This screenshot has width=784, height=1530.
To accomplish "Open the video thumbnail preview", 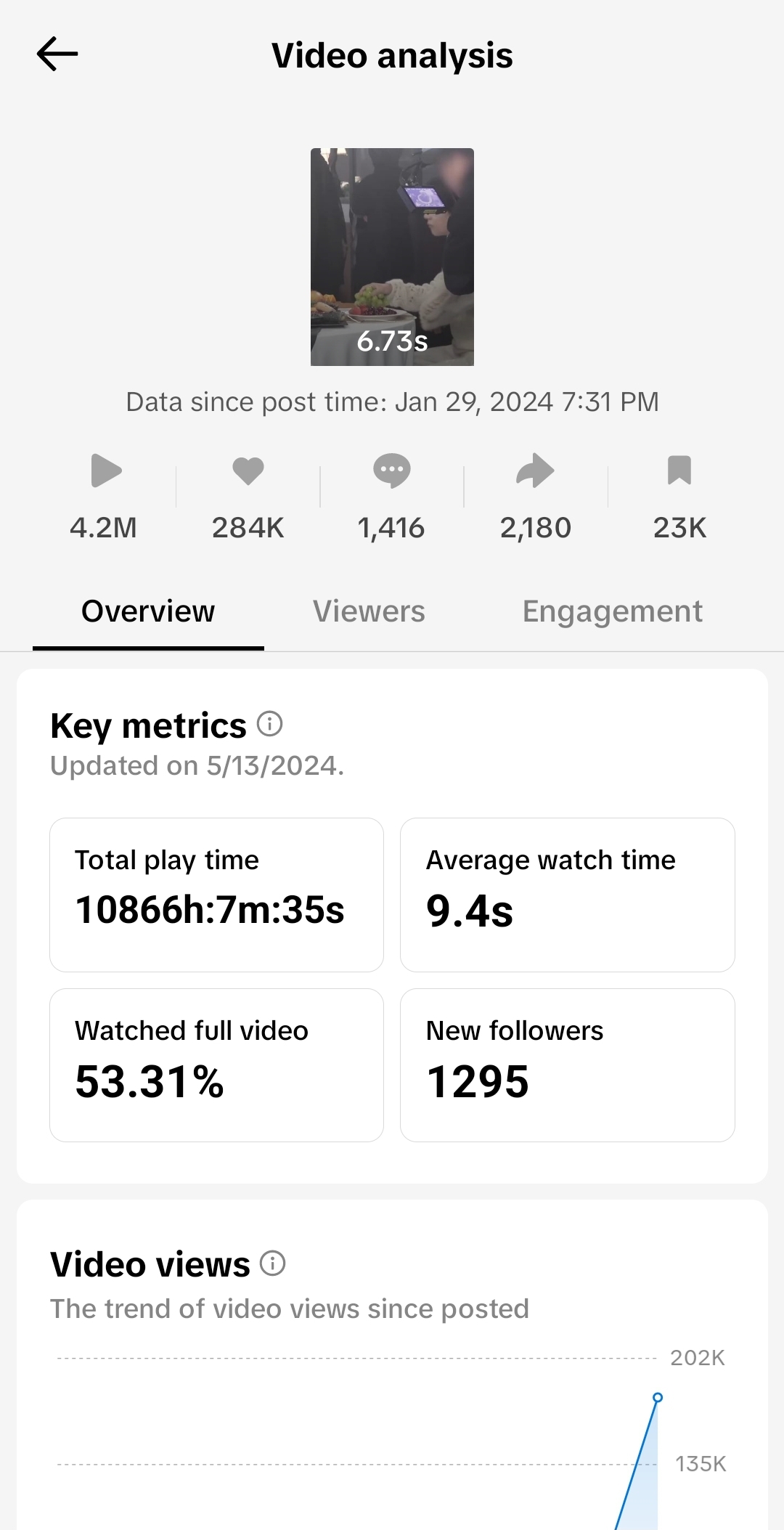I will pyautogui.click(x=392, y=256).
